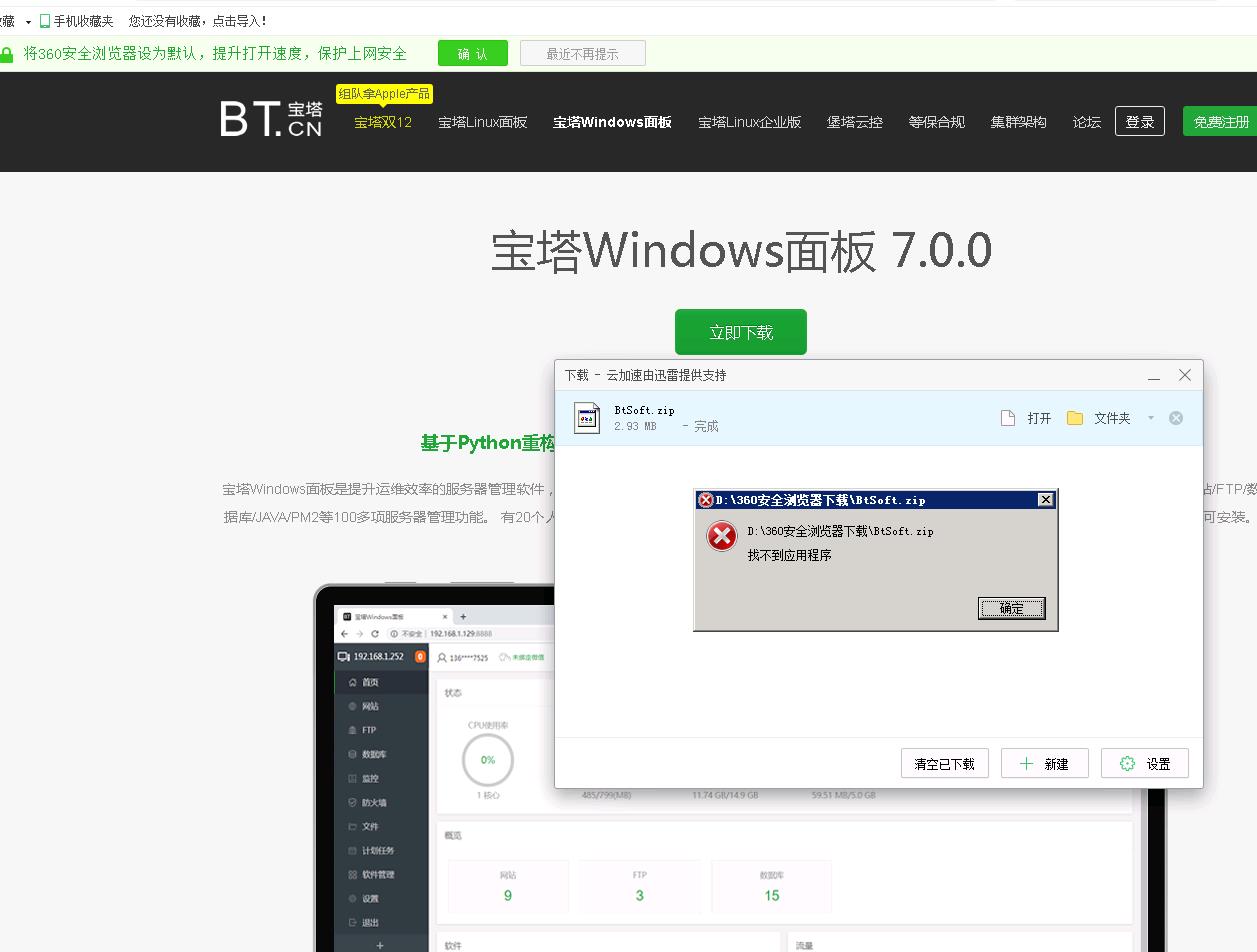Open 等保合规 nav item
The width and height of the screenshot is (1257, 952).
pos(936,122)
